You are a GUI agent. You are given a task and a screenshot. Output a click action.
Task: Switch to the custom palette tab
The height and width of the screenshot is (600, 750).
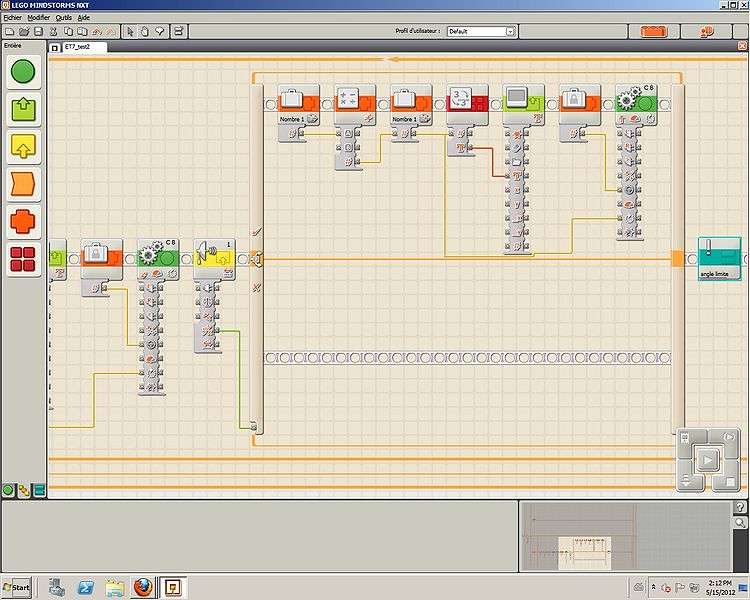(x=38, y=490)
